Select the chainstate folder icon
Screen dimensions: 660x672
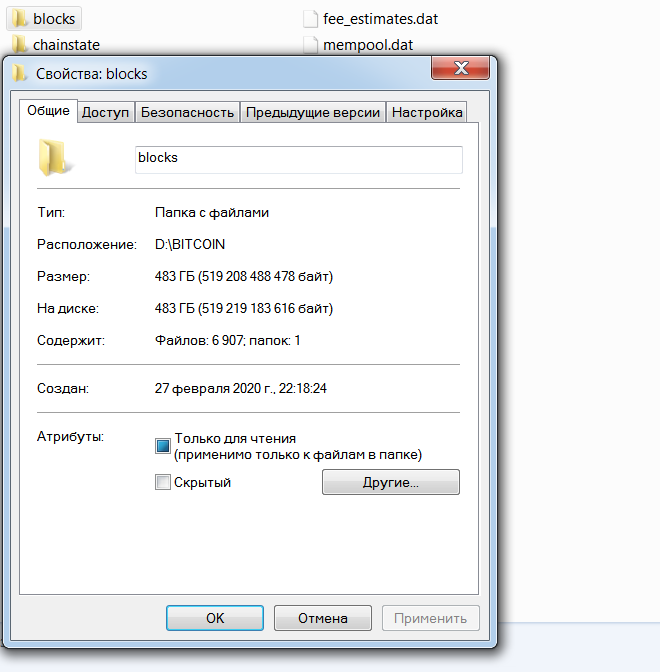point(20,44)
